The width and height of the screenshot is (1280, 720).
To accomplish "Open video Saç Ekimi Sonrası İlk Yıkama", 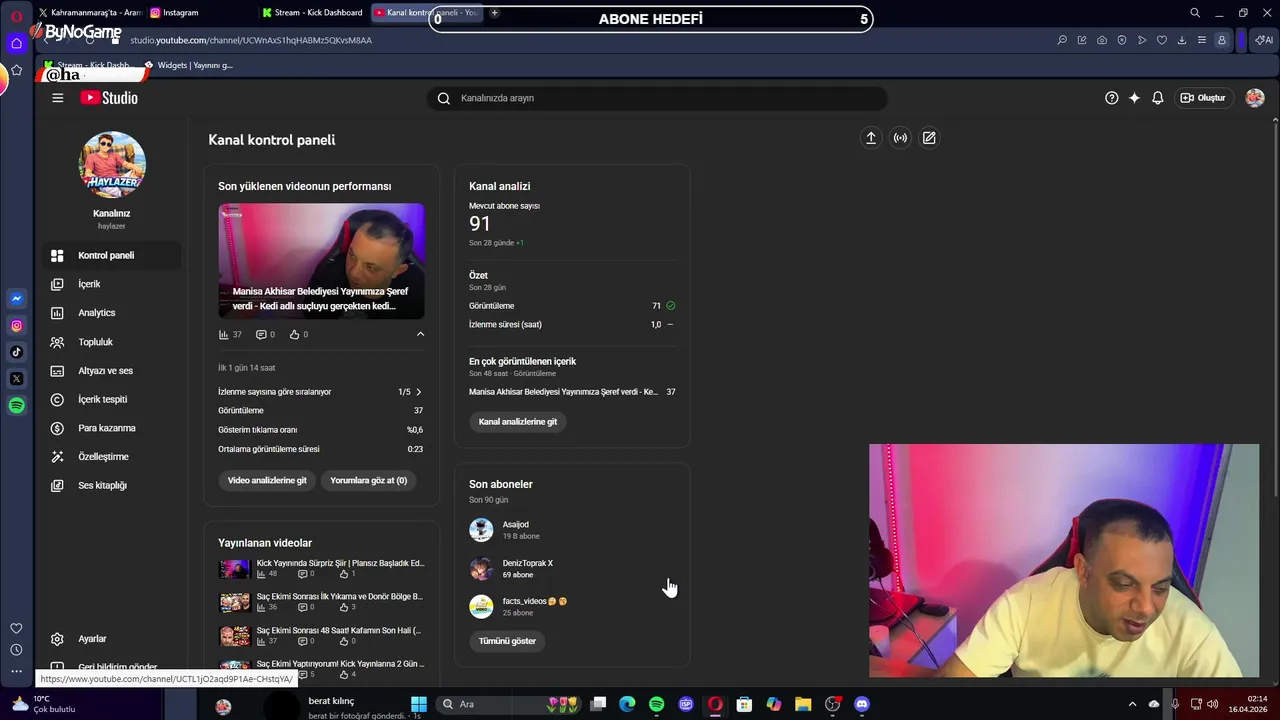I will pyautogui.click(x=340, y=596).
